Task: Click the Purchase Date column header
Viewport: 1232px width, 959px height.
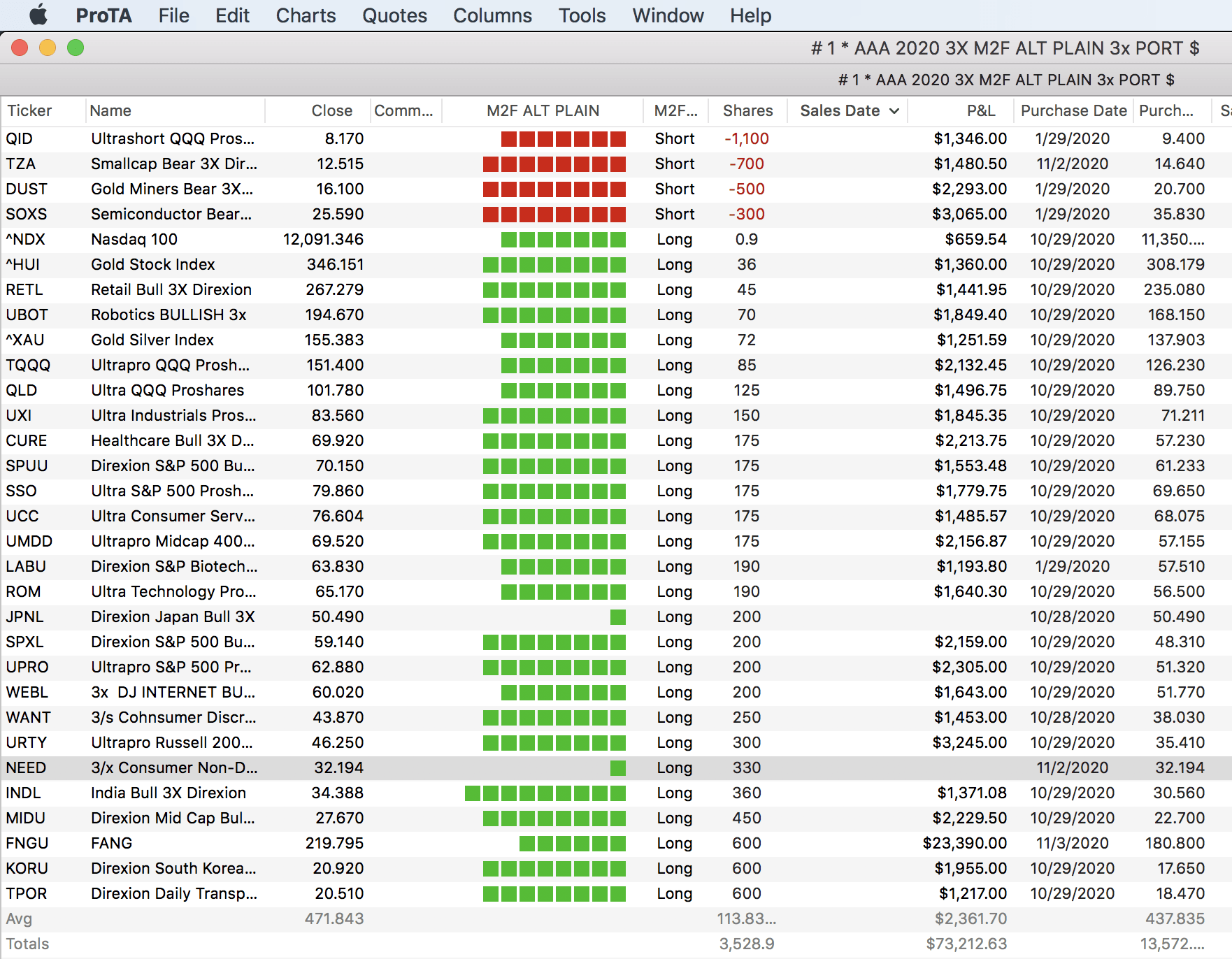Action: point(1073,110)
